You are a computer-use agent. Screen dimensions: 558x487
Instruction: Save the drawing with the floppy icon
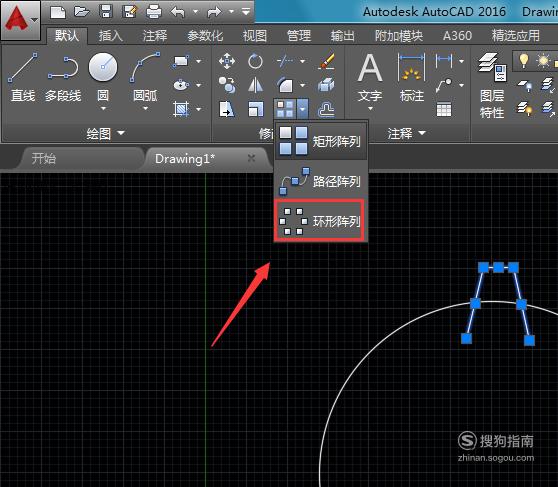[x=106, y=12]
